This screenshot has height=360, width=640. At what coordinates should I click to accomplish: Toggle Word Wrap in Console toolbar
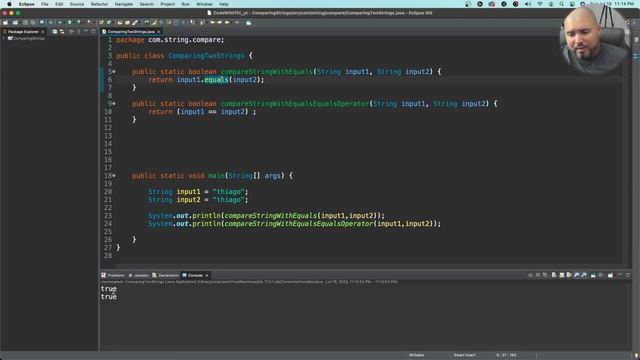pos(569,275)
